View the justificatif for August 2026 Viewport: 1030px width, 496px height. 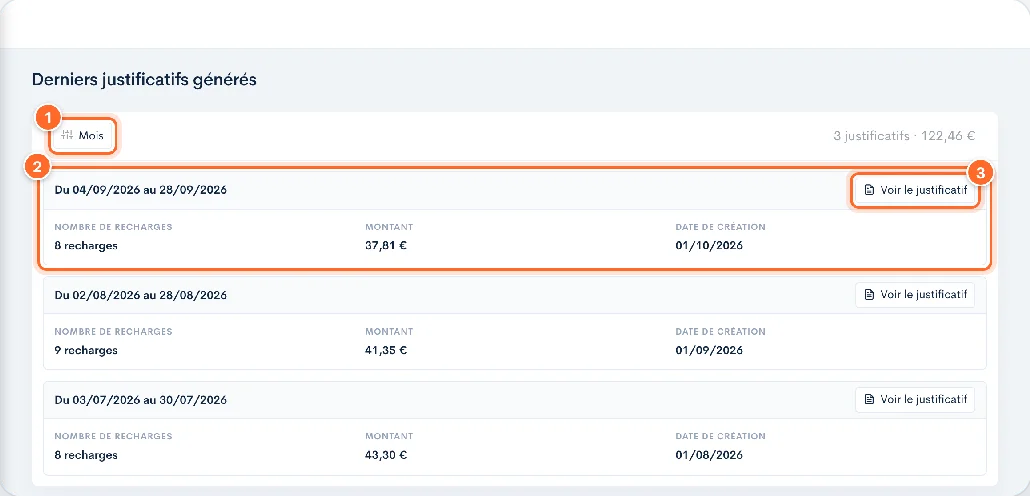pos(915,295)
